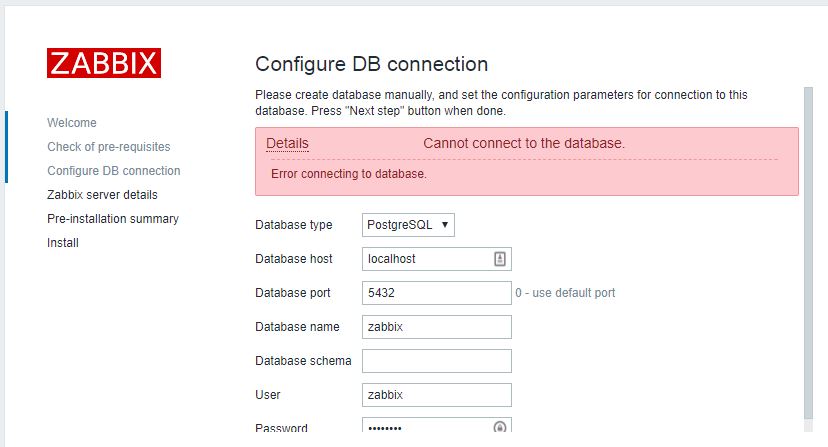Click the 'Cannot connect to the database' message

(524, 143)
